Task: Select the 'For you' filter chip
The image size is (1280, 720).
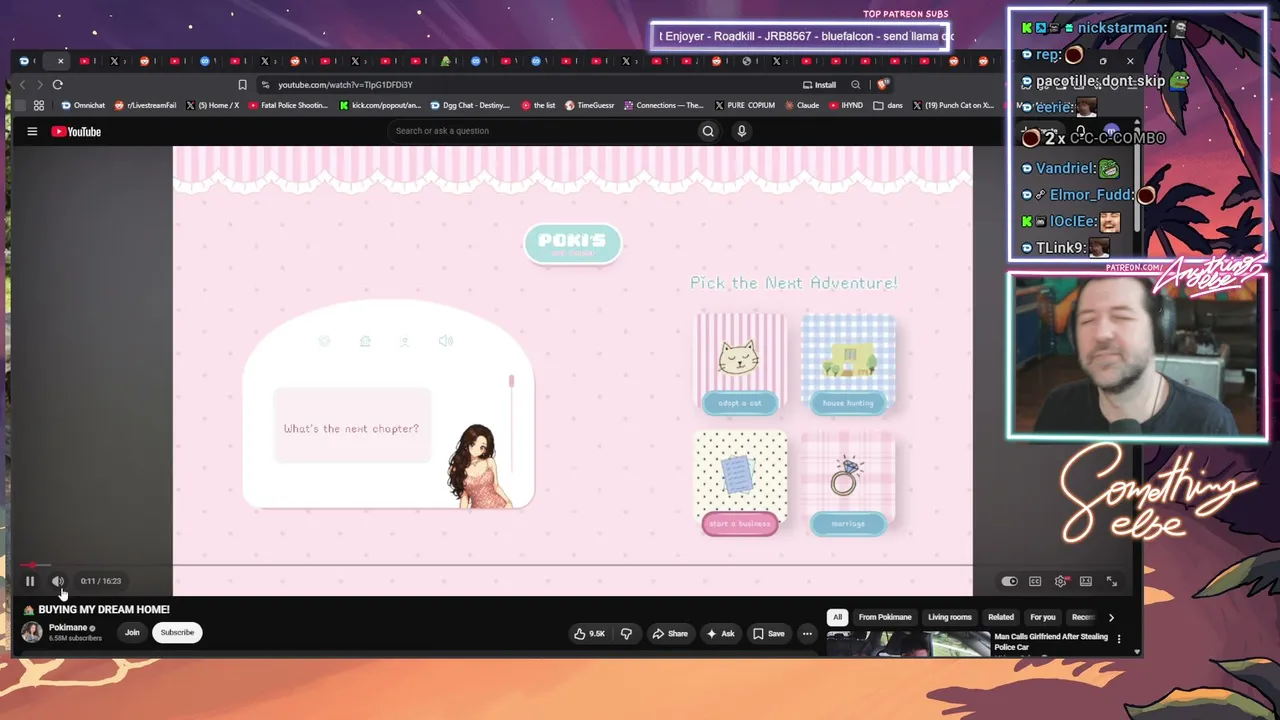Action: [x=1043, y=617]
